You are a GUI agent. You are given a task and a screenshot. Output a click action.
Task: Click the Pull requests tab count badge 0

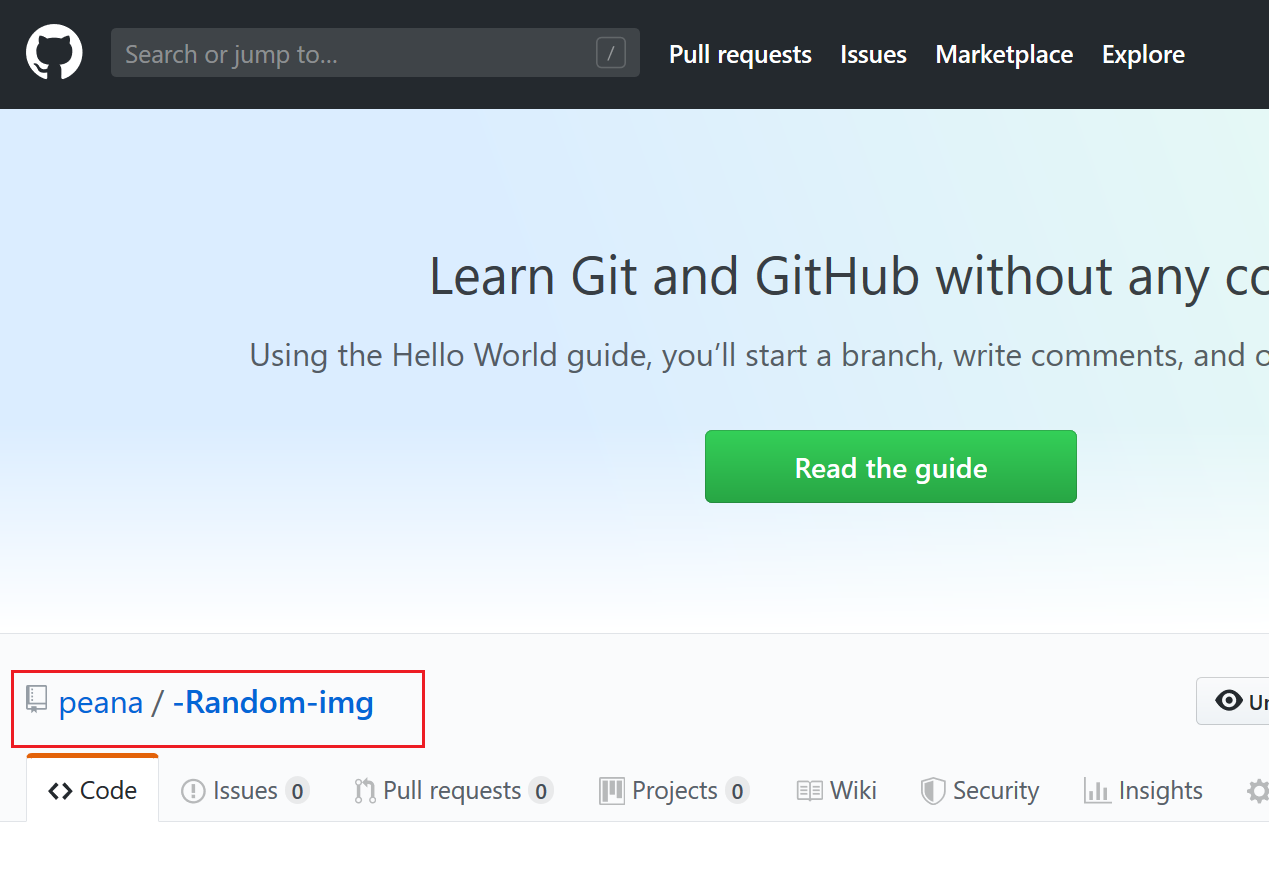[541, 791]
